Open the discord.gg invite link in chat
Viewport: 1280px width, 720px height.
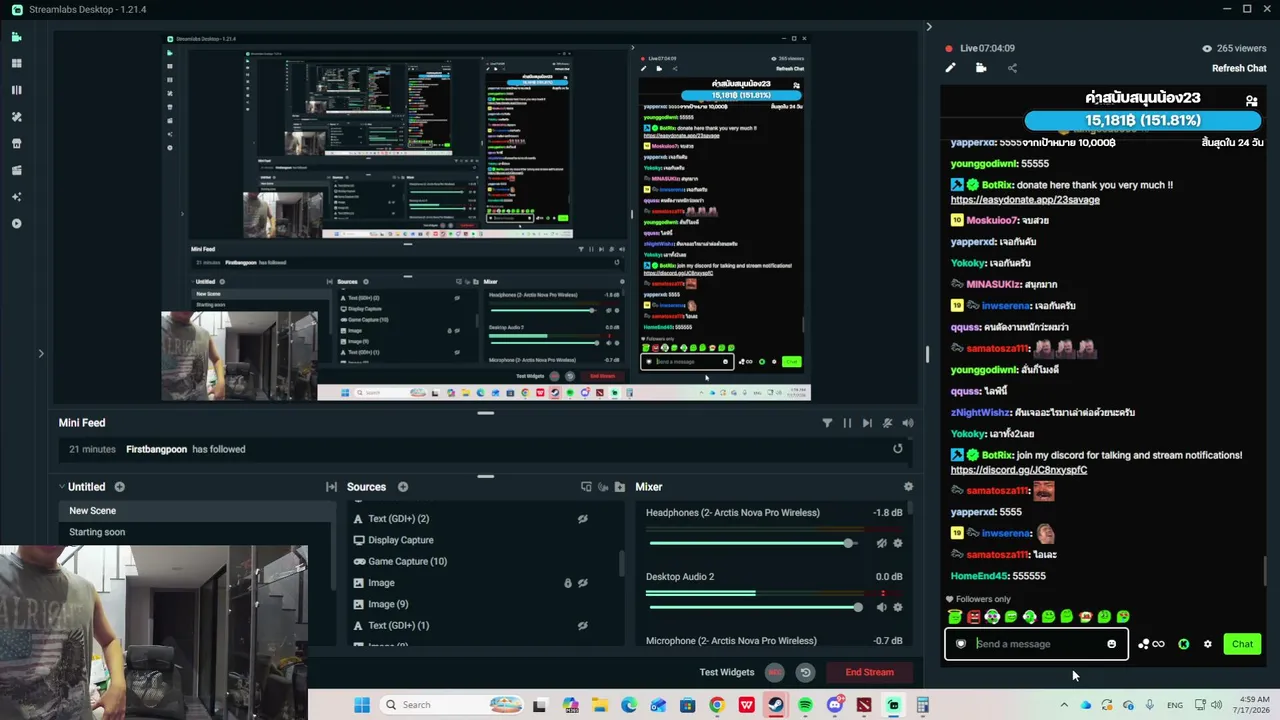click(1019, 470)
